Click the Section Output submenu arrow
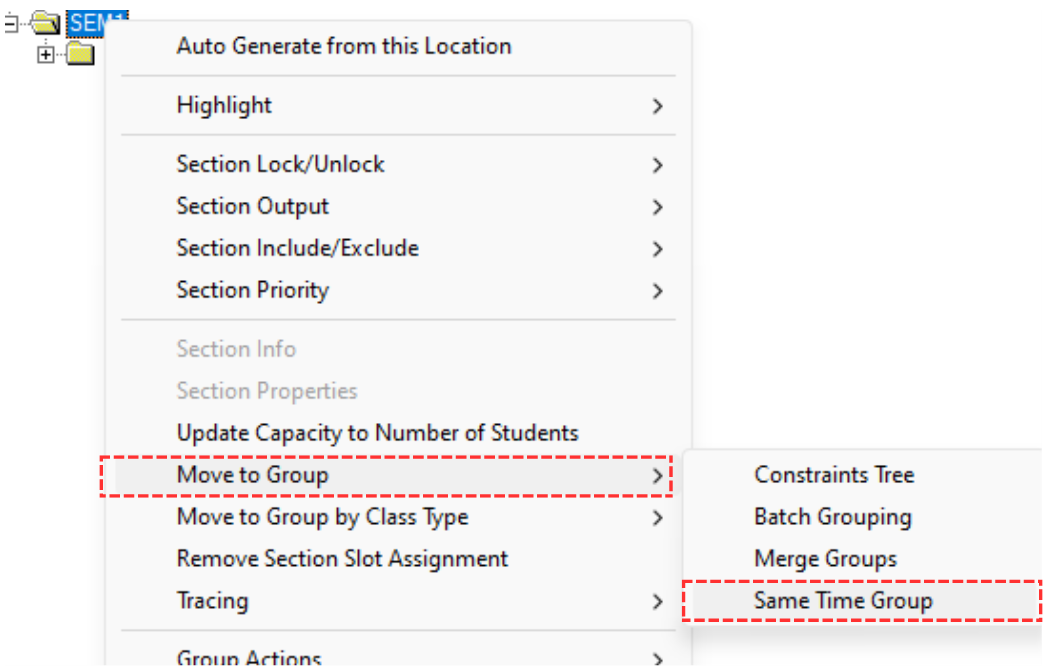 pyautogui.click(x=657, y=207)
